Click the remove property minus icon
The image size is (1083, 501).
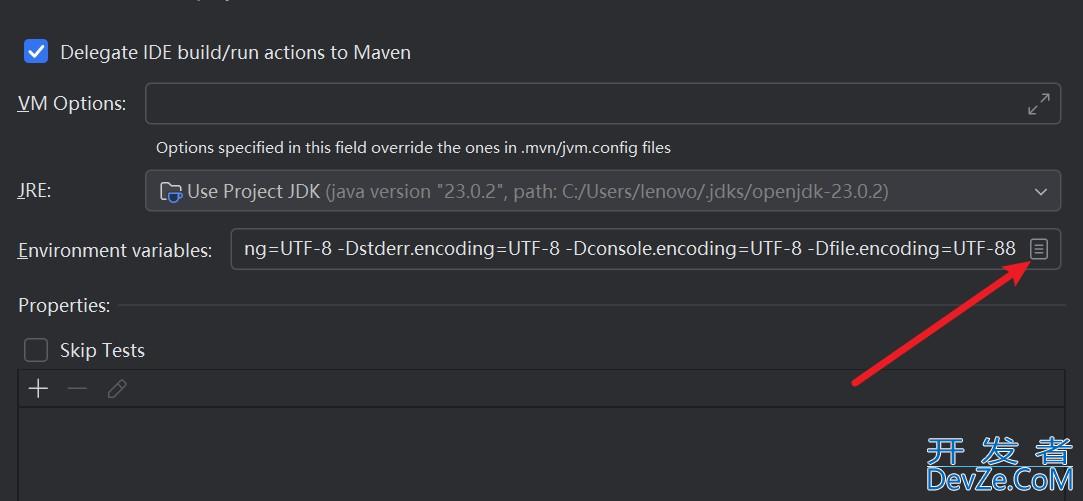(77, 389)
